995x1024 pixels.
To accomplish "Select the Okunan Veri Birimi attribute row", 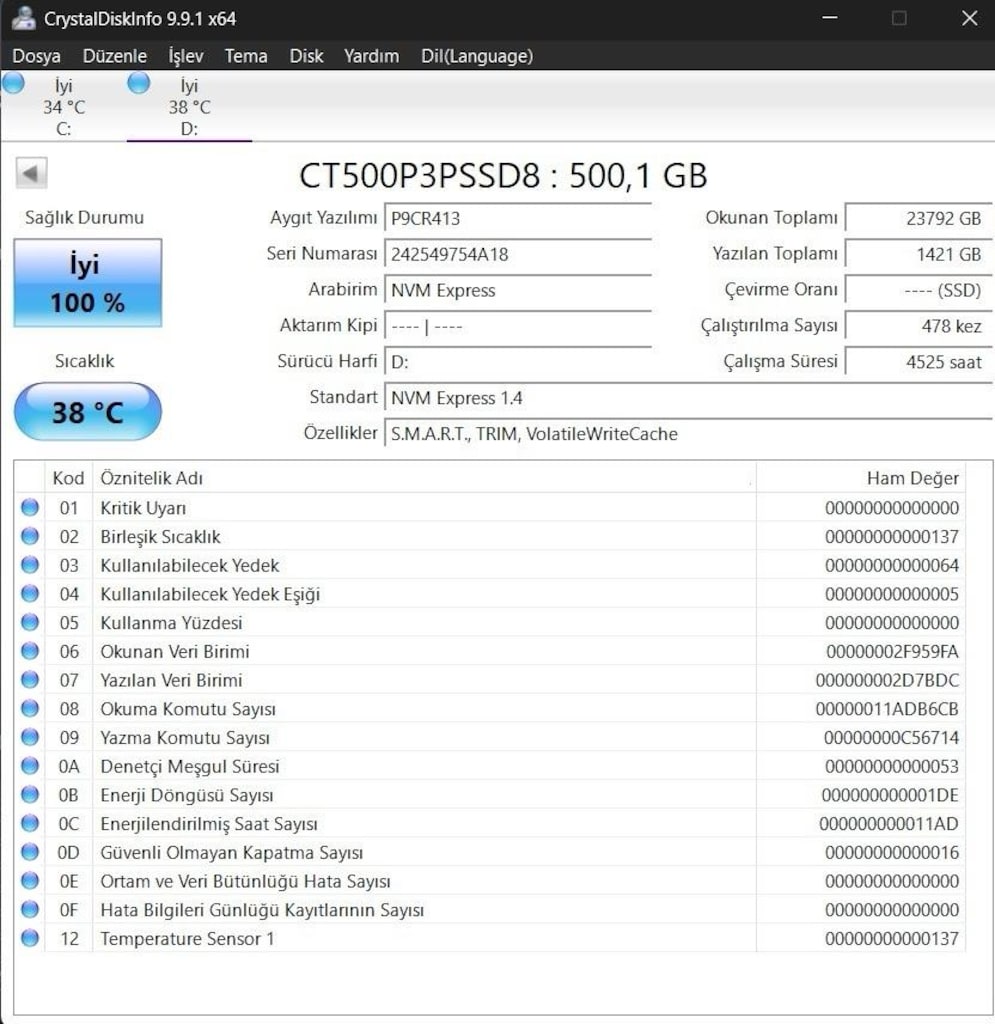I will coord(490,651).
